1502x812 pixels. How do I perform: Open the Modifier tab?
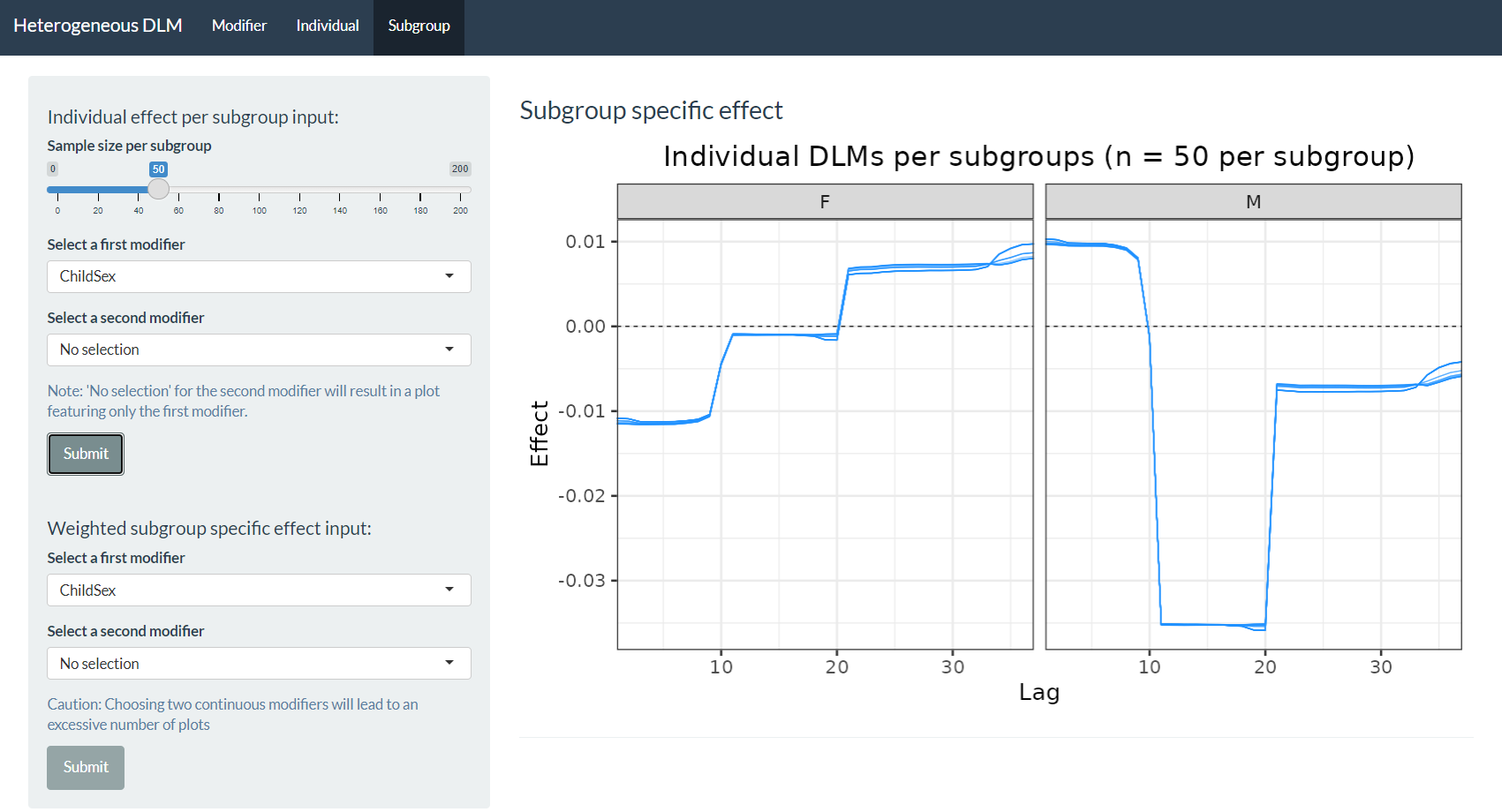pos(238,26)
